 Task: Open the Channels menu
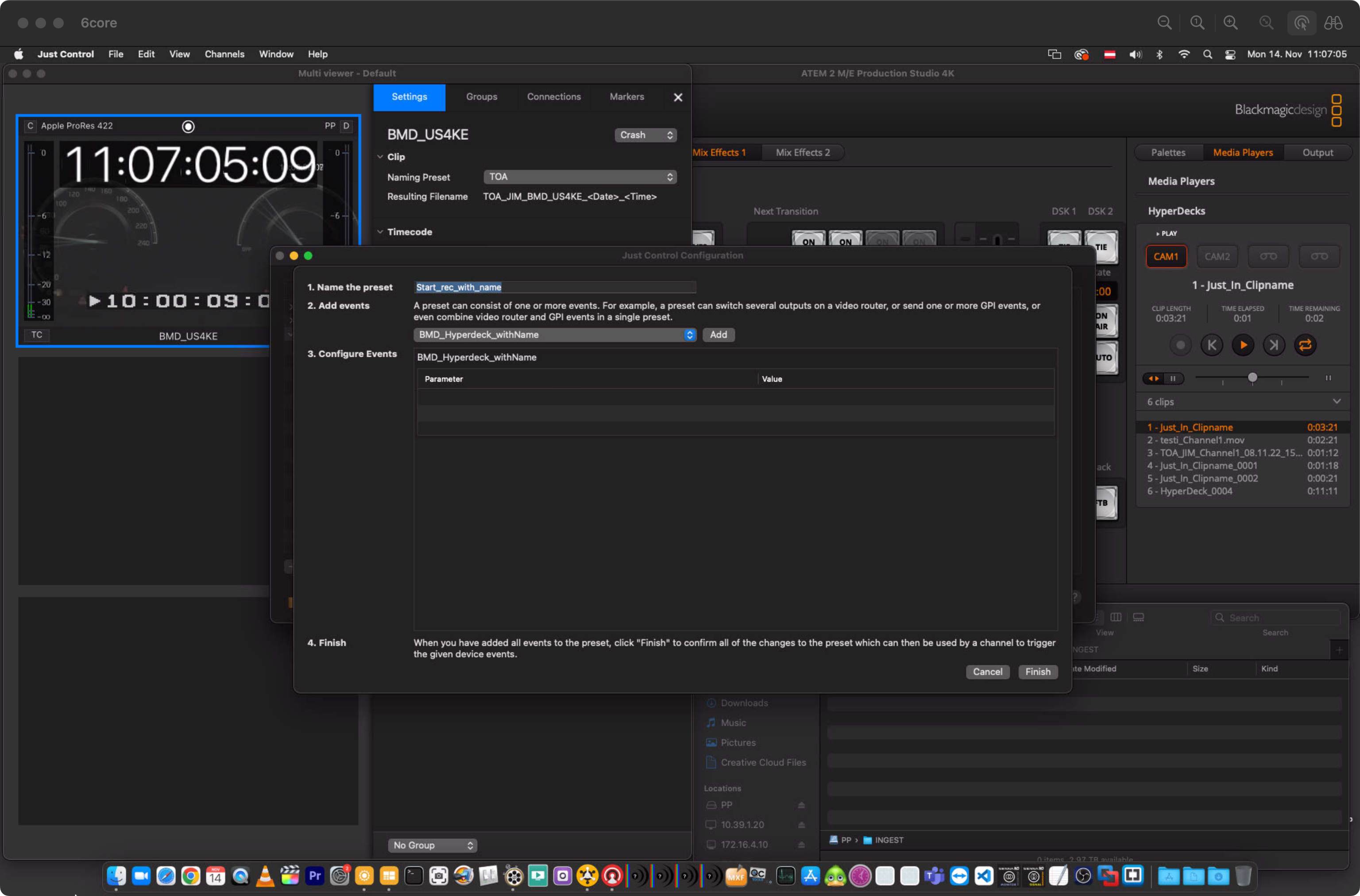224,54
